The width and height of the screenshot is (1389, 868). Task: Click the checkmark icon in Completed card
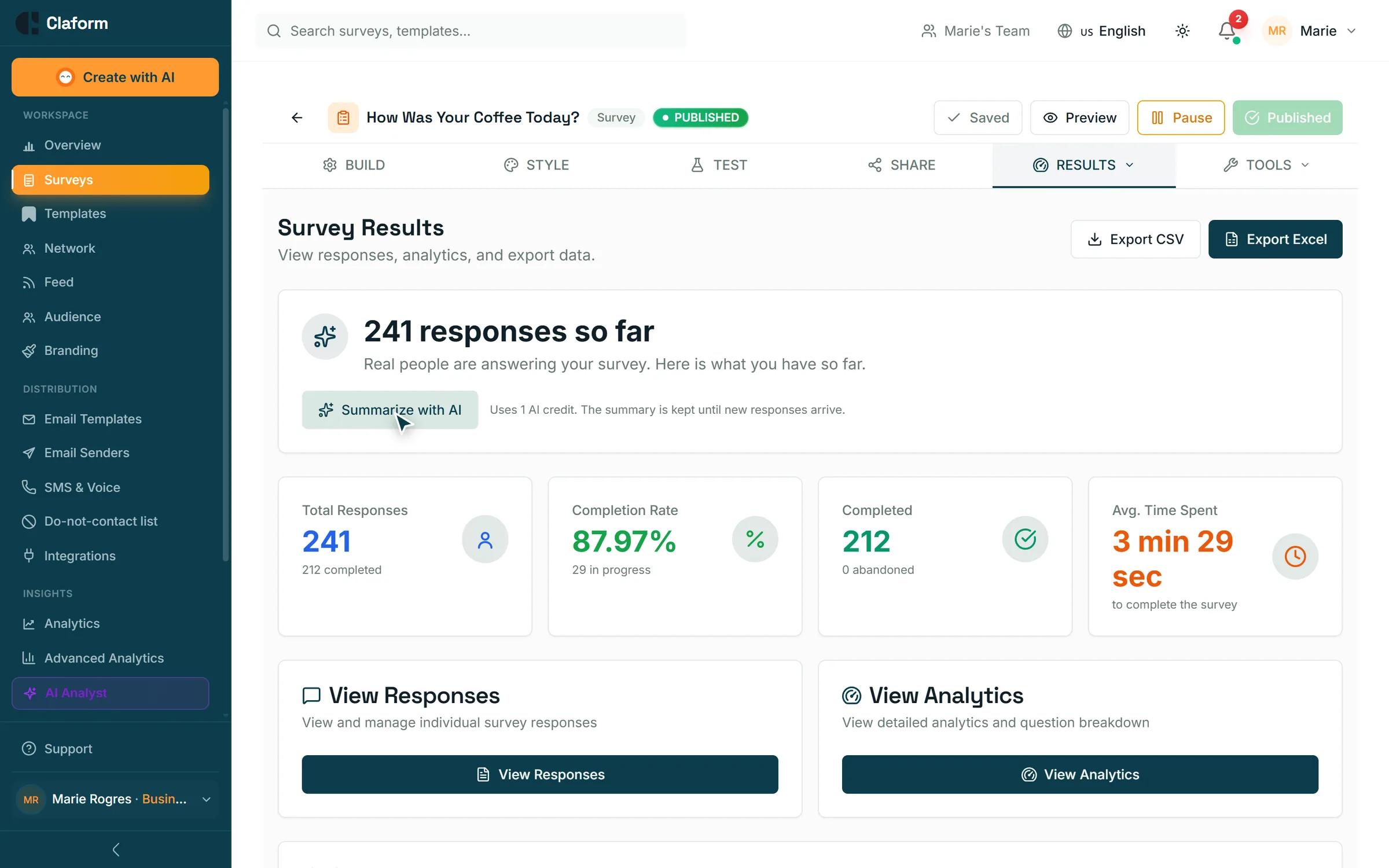[1025, 539]
